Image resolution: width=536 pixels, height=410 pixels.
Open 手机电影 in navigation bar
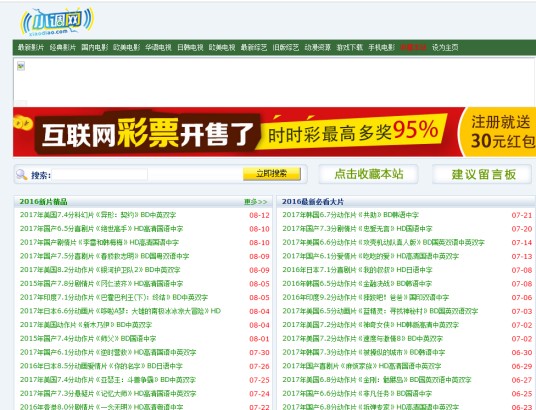point(381,48)
